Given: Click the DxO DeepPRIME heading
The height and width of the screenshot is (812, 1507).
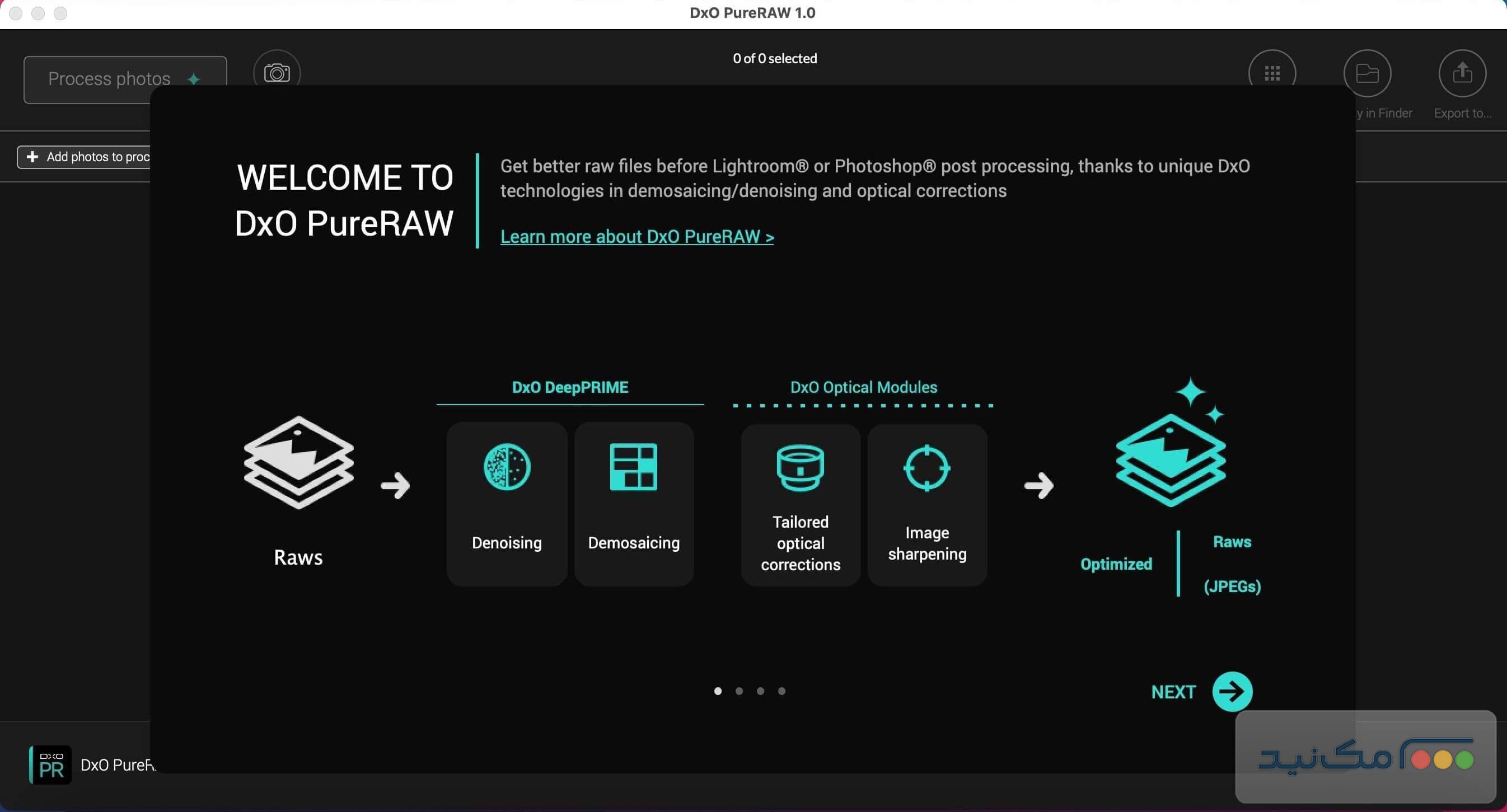Looking at the screenshot, I should (570, 387).
